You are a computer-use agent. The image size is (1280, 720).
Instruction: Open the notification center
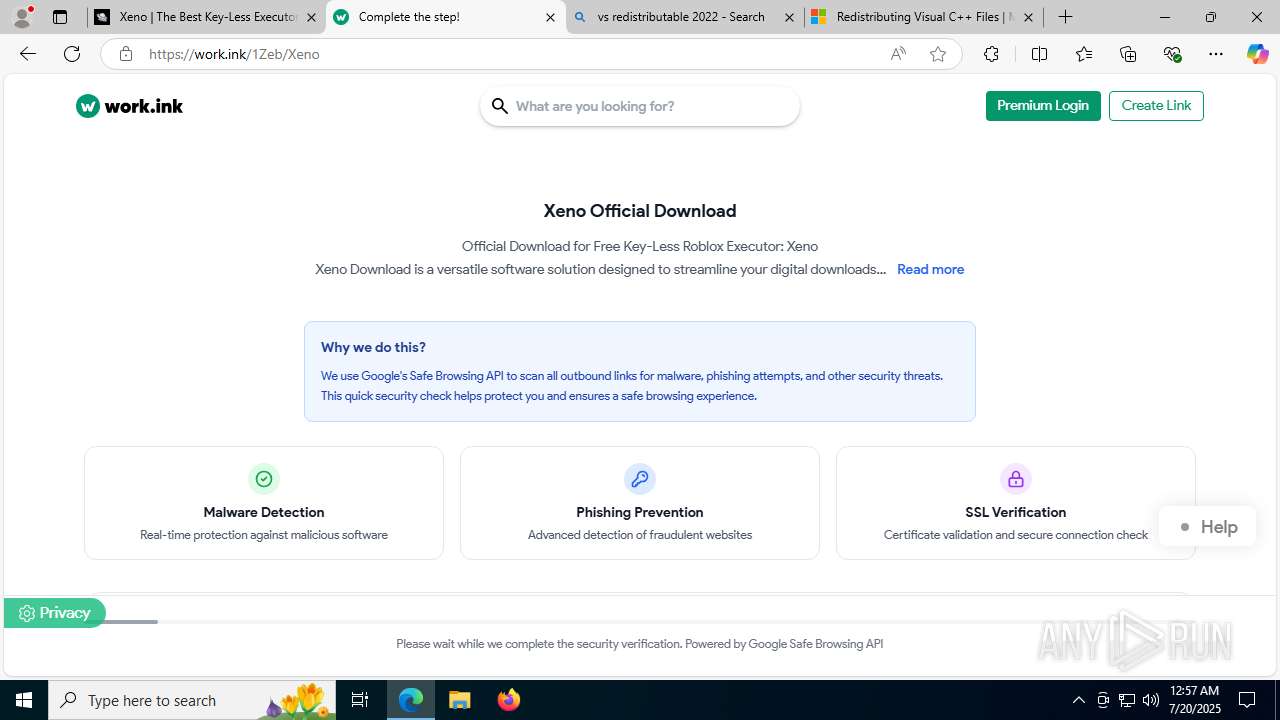pos(1247,700)
